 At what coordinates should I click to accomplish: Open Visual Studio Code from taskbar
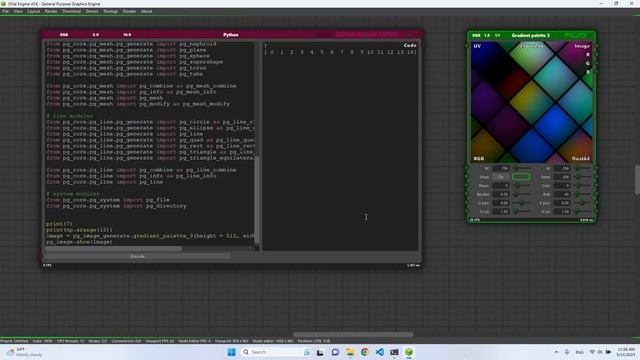point(379,352)
